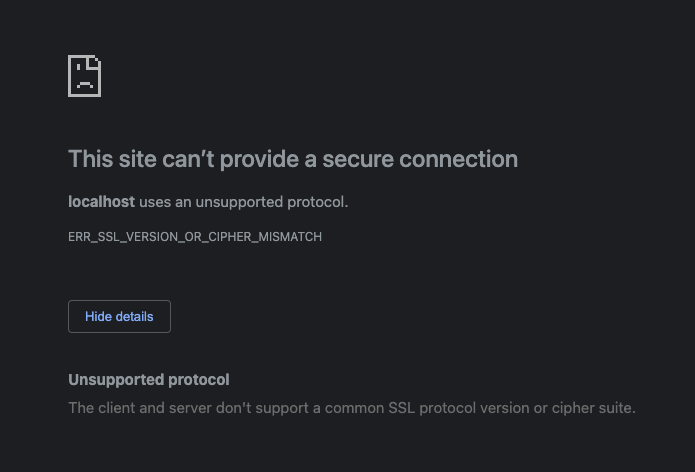Click the word 'common' in the details sentence
The width and height of the screenshot is (695, 472).
click(355, 408)
